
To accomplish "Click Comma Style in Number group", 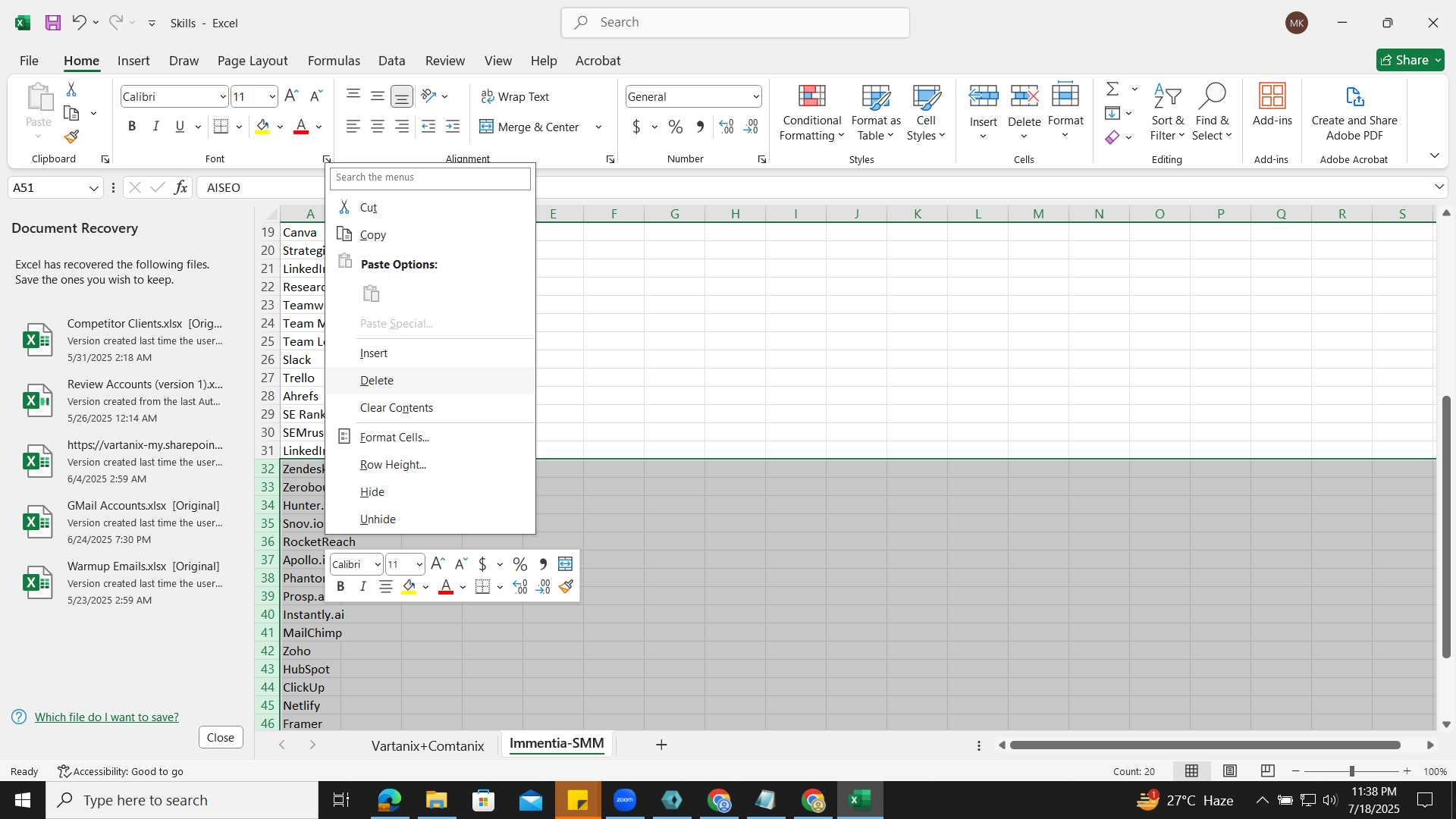I will click(x=700, y=127).
